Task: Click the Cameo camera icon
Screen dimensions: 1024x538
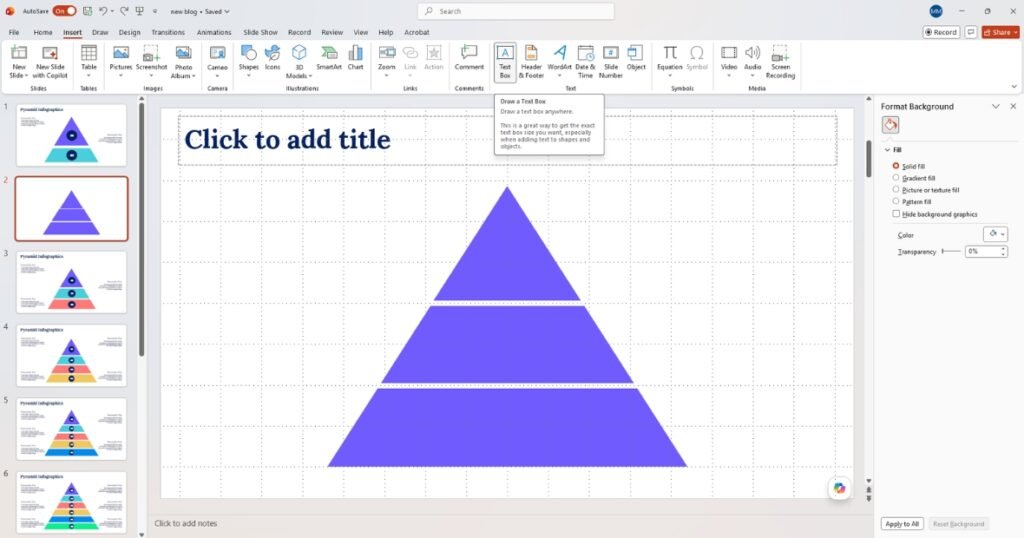Action: click(x=217, y=53)
